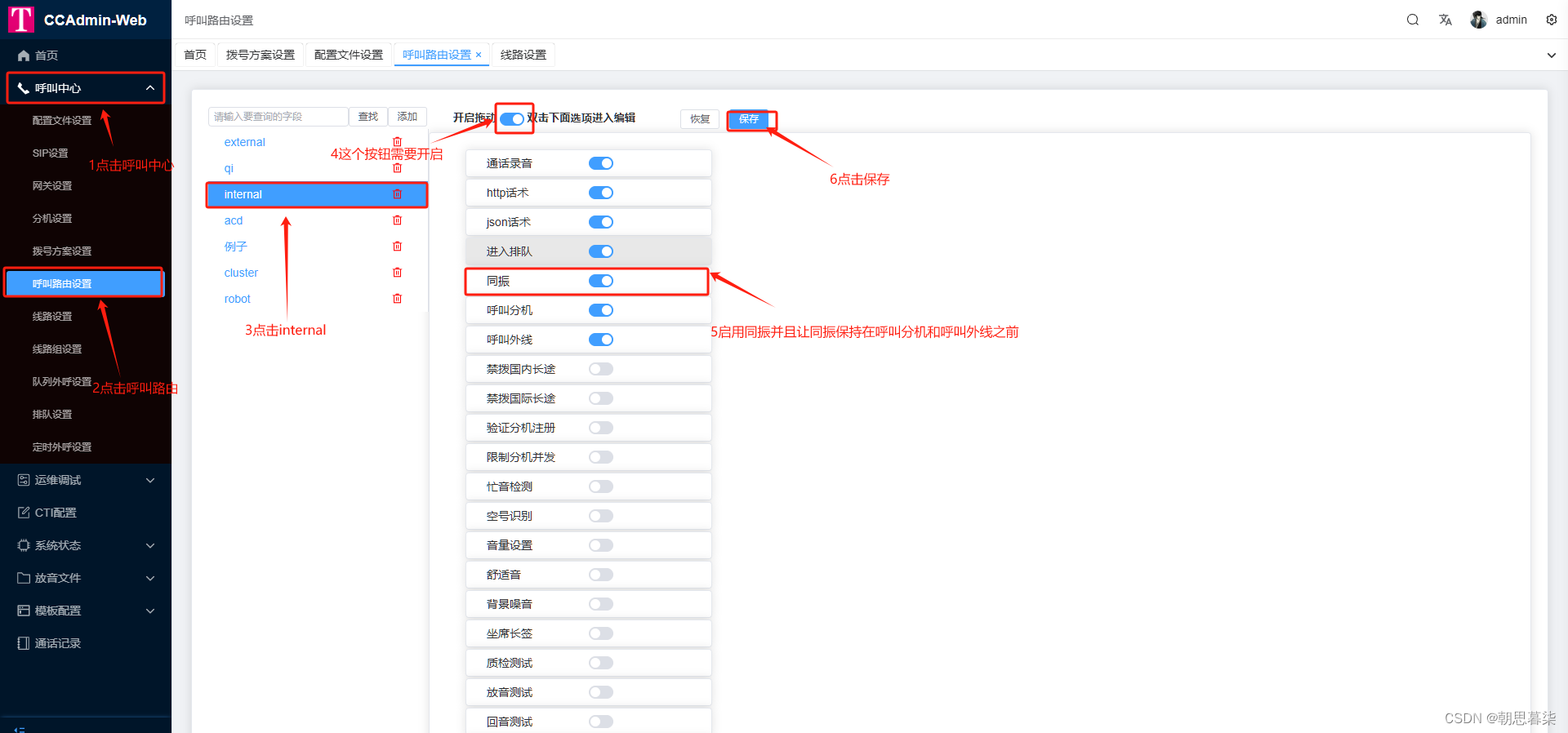Toggle the 进入排队 switch
Screen dimensions: 1568x733
(601, 251)
